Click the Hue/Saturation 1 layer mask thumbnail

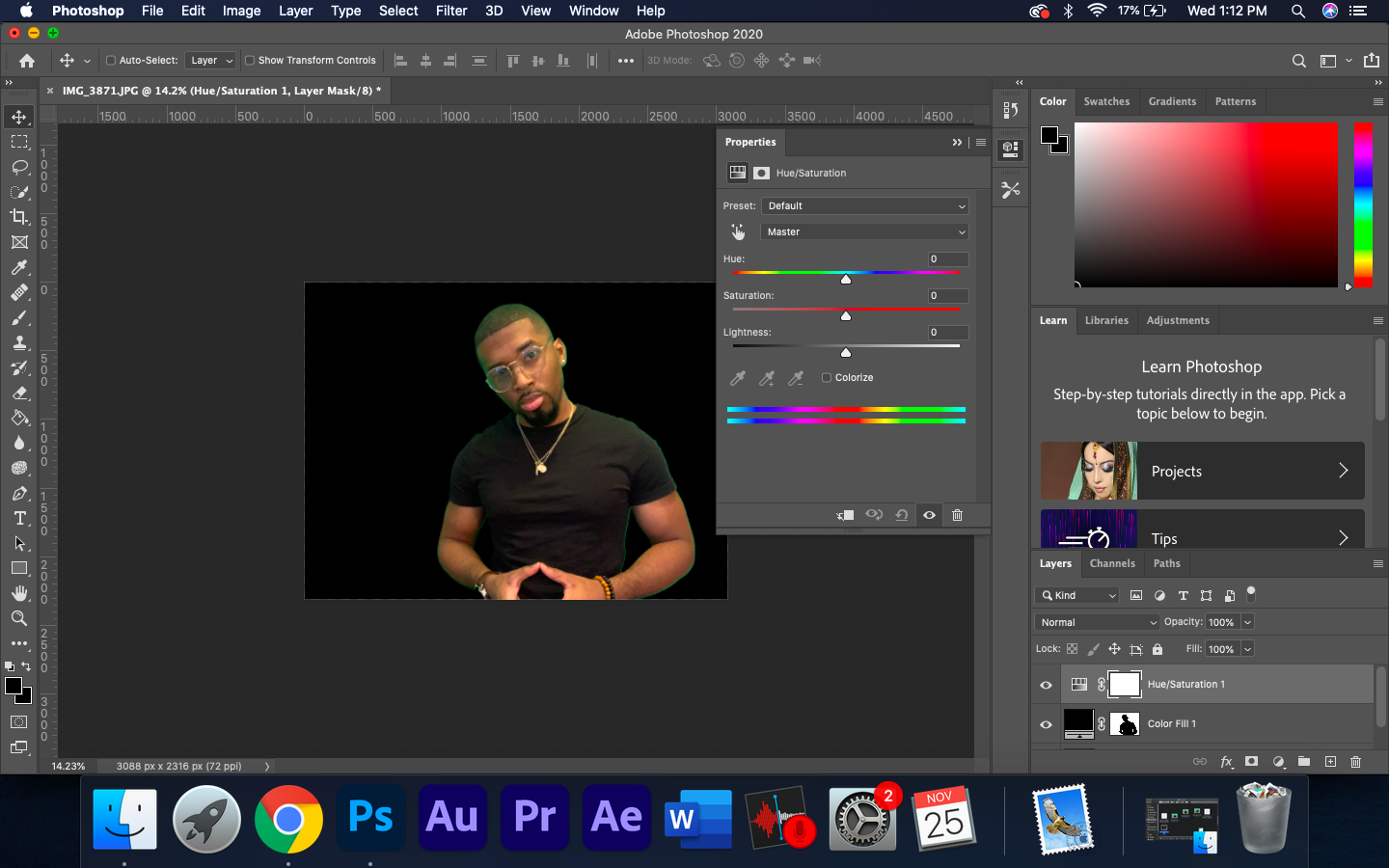click(x=1124, y=684)
